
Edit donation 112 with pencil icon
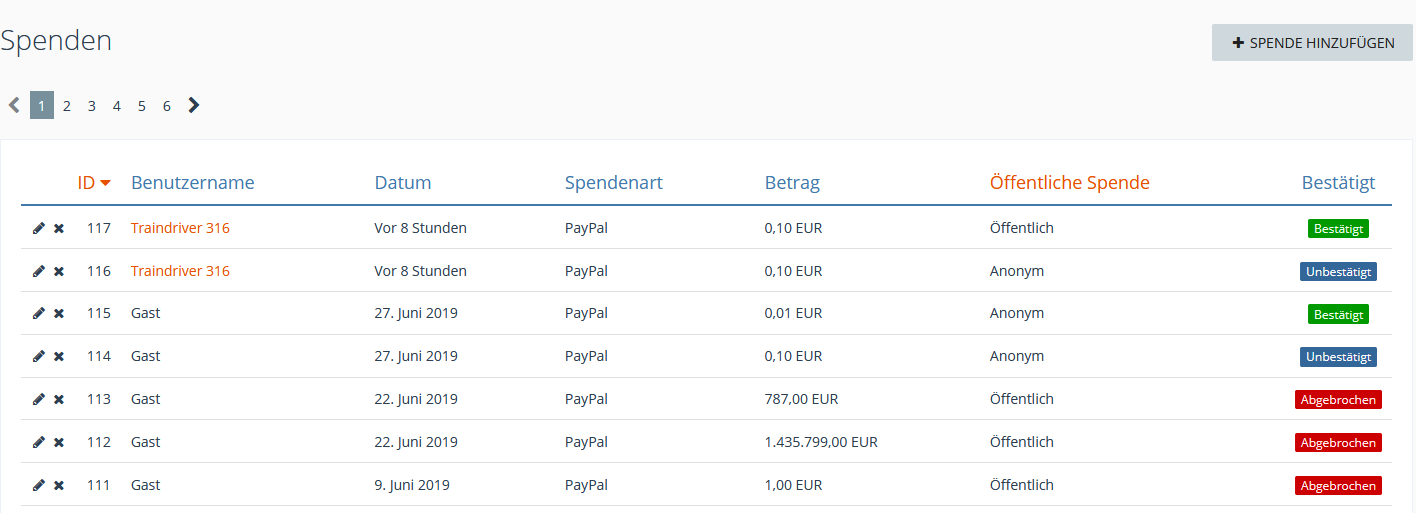pos(39,442)
